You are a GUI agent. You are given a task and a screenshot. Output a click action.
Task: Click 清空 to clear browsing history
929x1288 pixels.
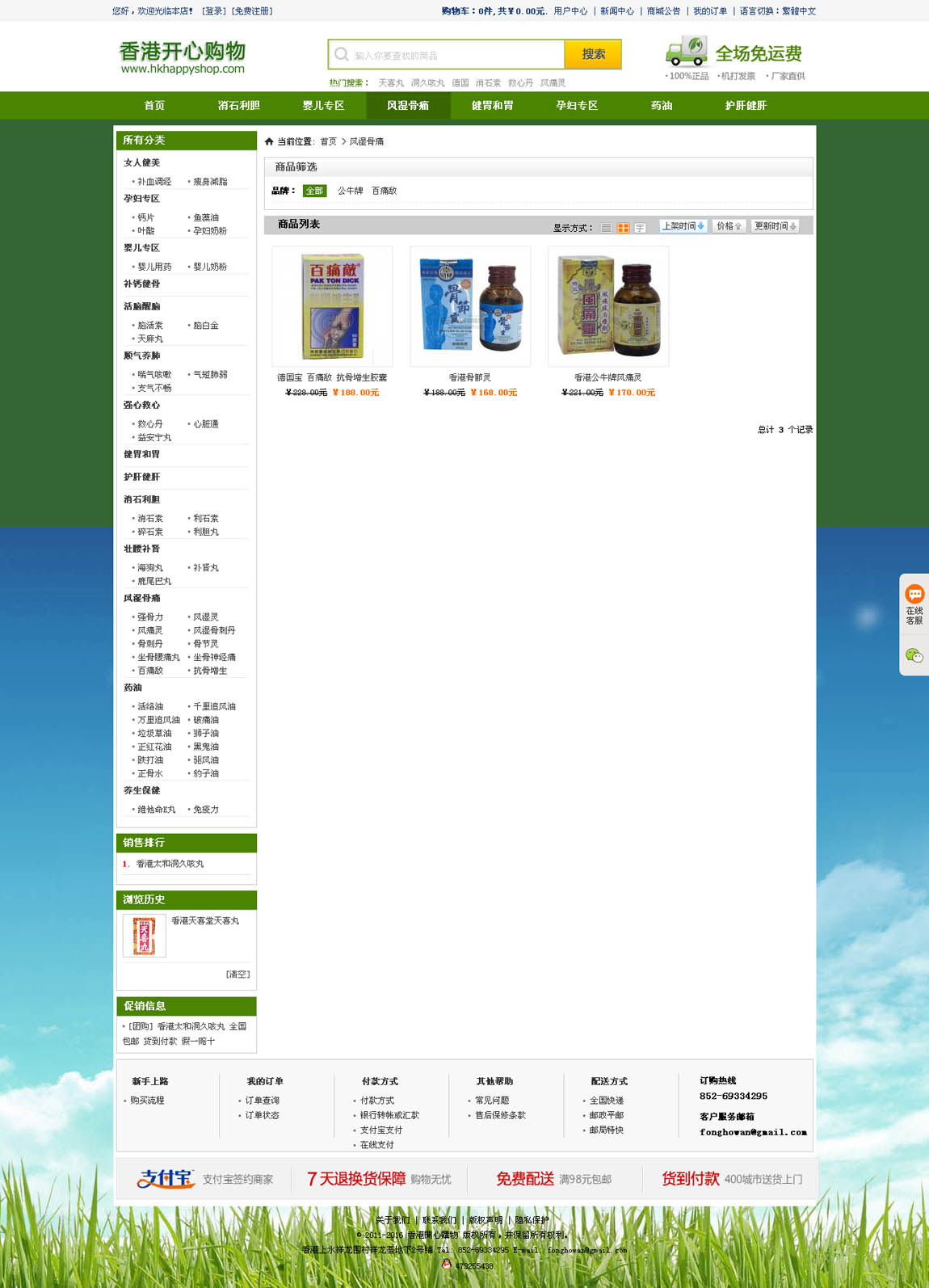pos(238,974)
